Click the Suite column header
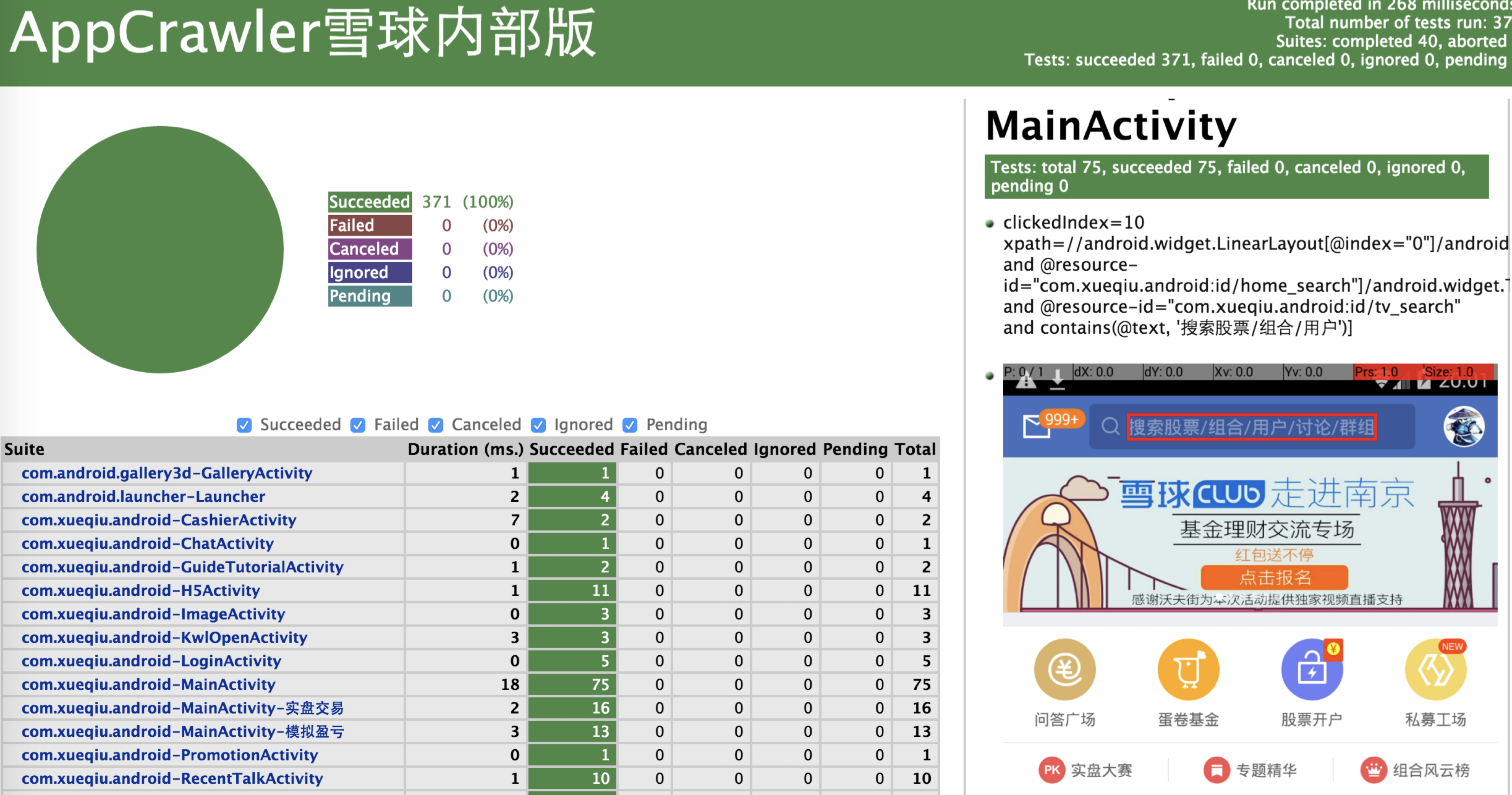 24,449
